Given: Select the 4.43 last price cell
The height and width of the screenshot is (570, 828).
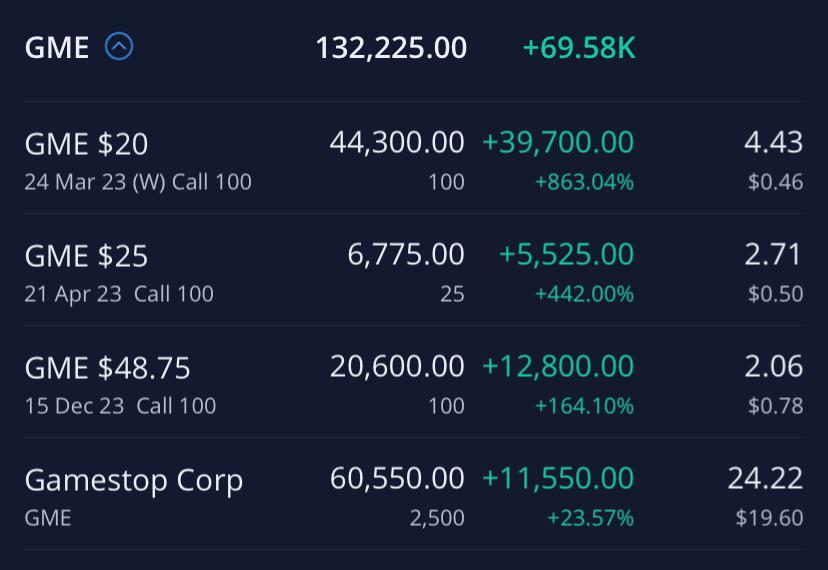Looking at the screenshot, I should pyautogui.click(x=773, y=143).
